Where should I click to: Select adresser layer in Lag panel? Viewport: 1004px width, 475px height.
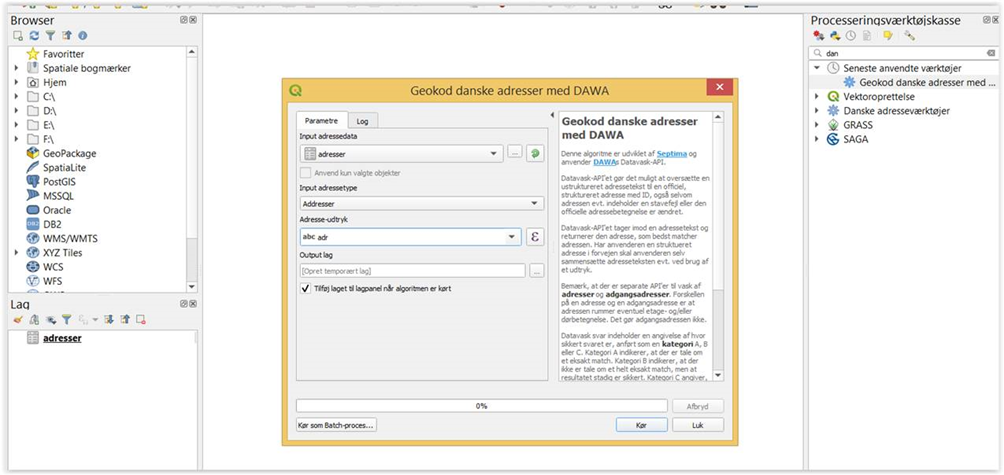point(62,338)
